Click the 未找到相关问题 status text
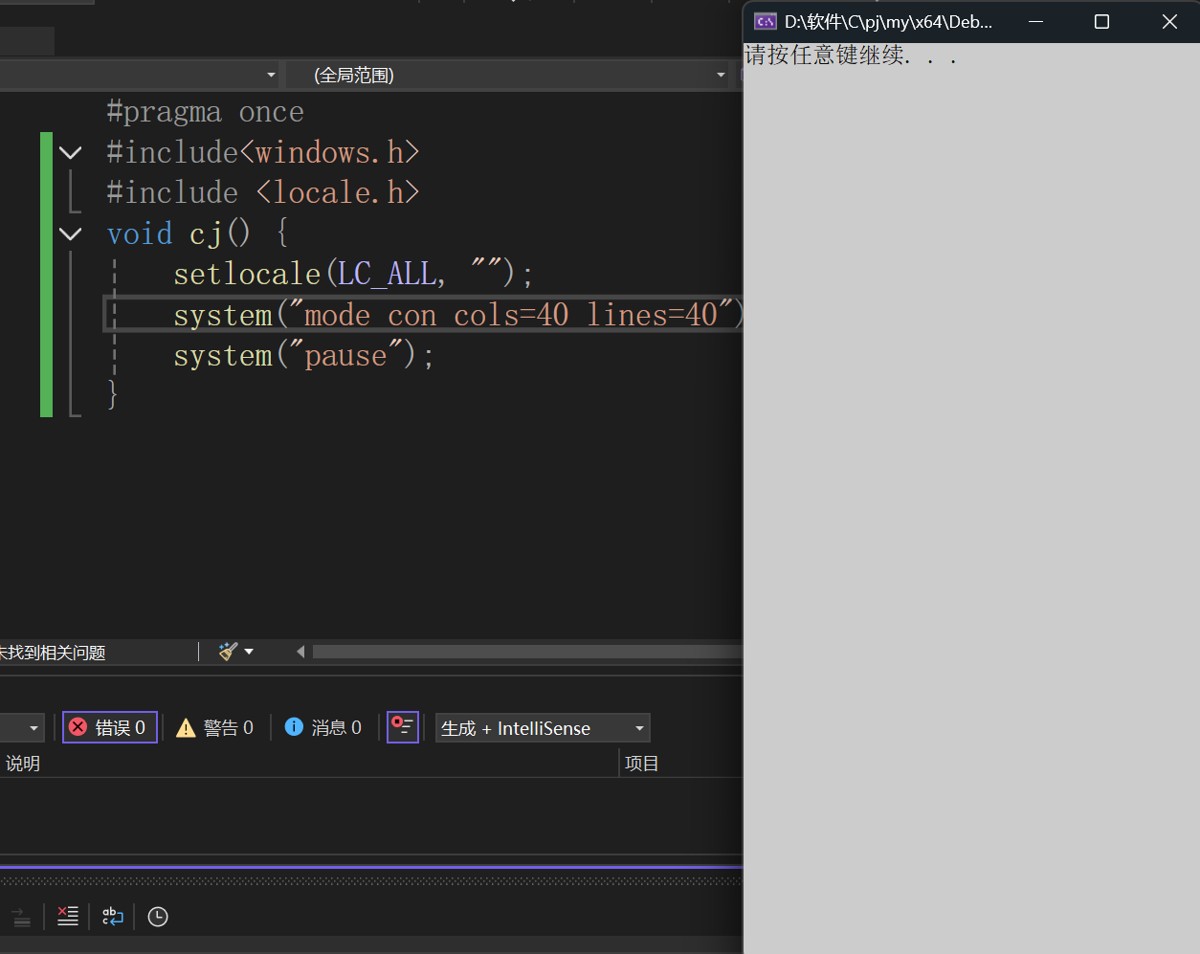The width and height of the screenshot is (1200, 954). tap(52, 652)
